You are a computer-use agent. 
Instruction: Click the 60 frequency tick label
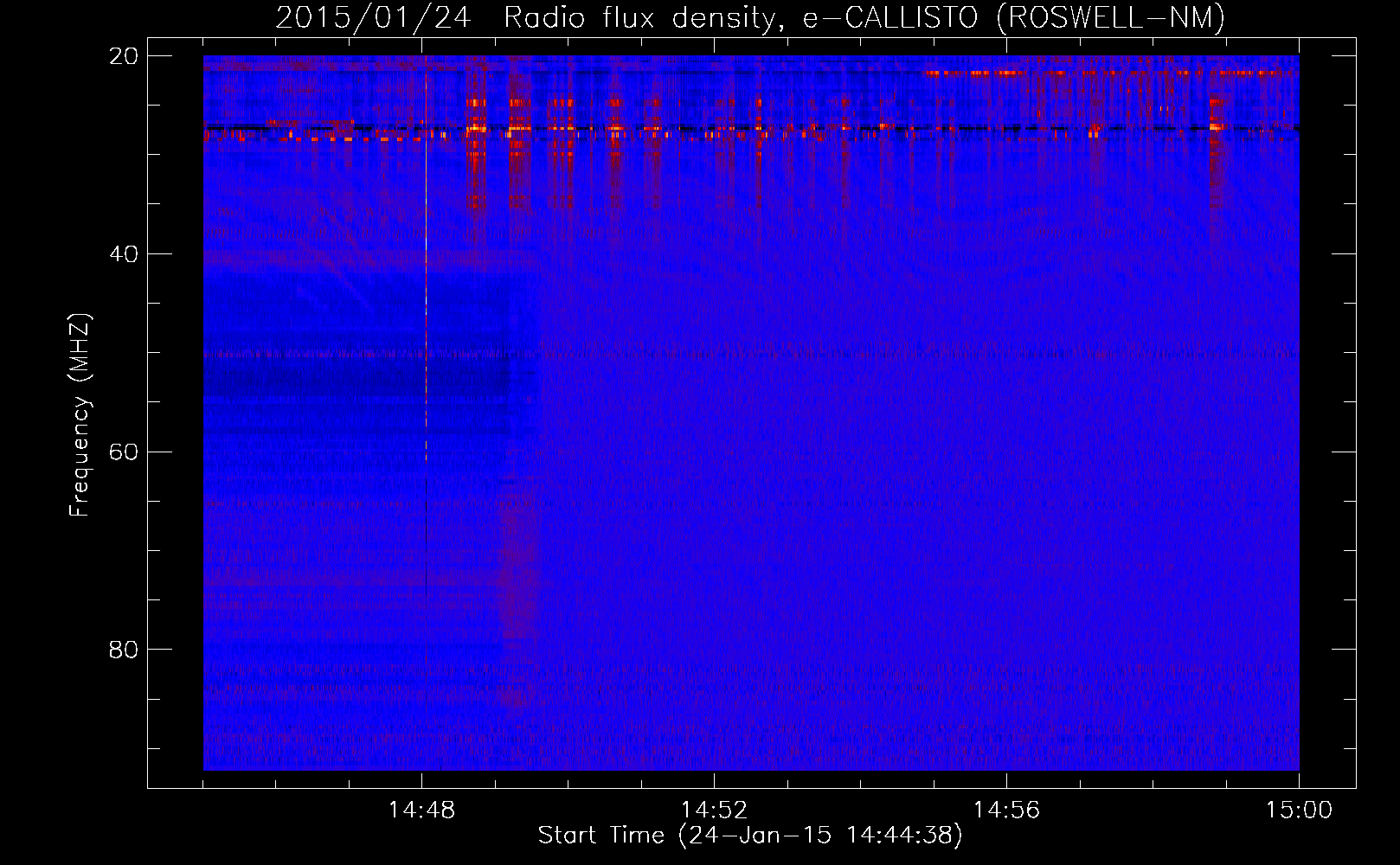124,452
